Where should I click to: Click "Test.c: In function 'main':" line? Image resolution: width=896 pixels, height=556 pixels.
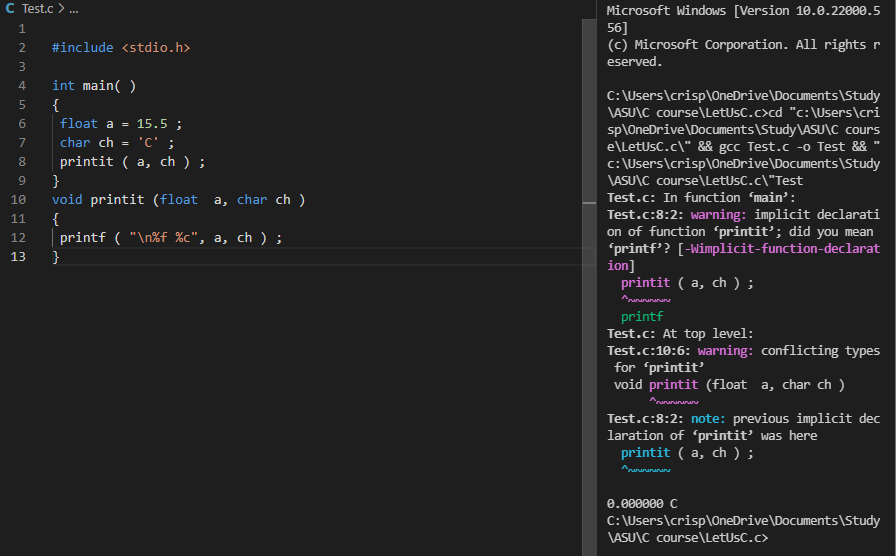(x=701, y=198)
